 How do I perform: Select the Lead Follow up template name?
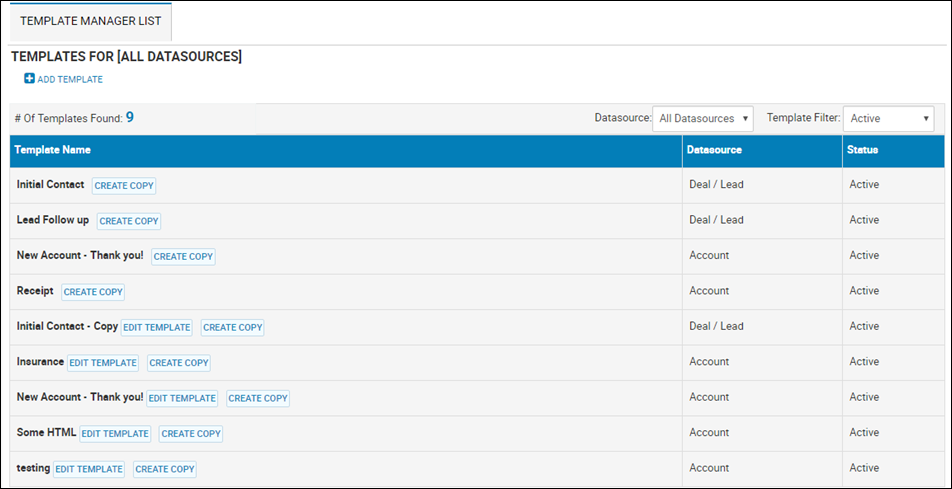pyautogui.click(x=53, y=220)
